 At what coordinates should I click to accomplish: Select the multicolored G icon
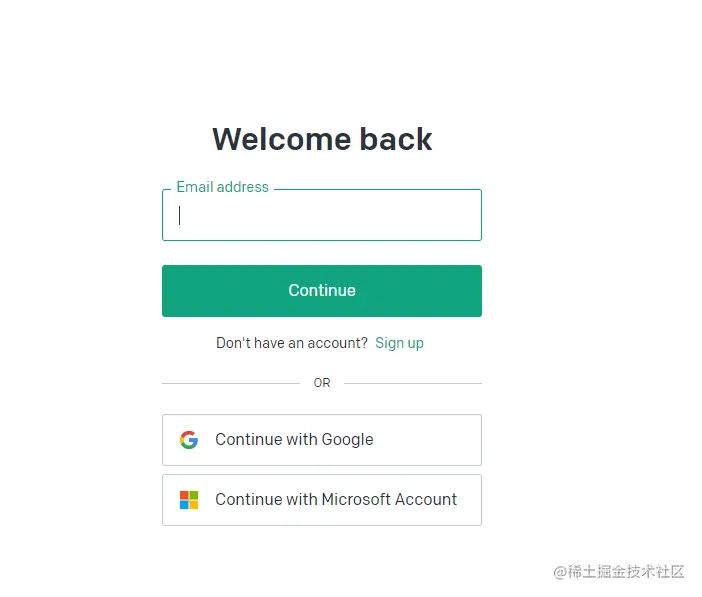coord(189,440)
